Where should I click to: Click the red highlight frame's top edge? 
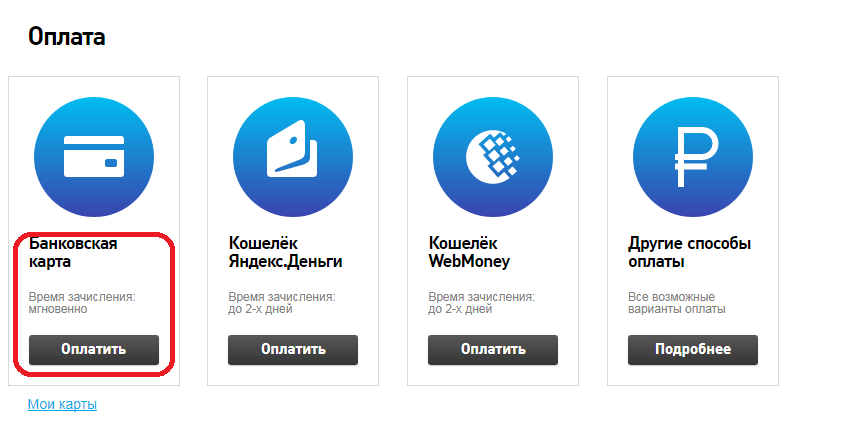point(92,235)
